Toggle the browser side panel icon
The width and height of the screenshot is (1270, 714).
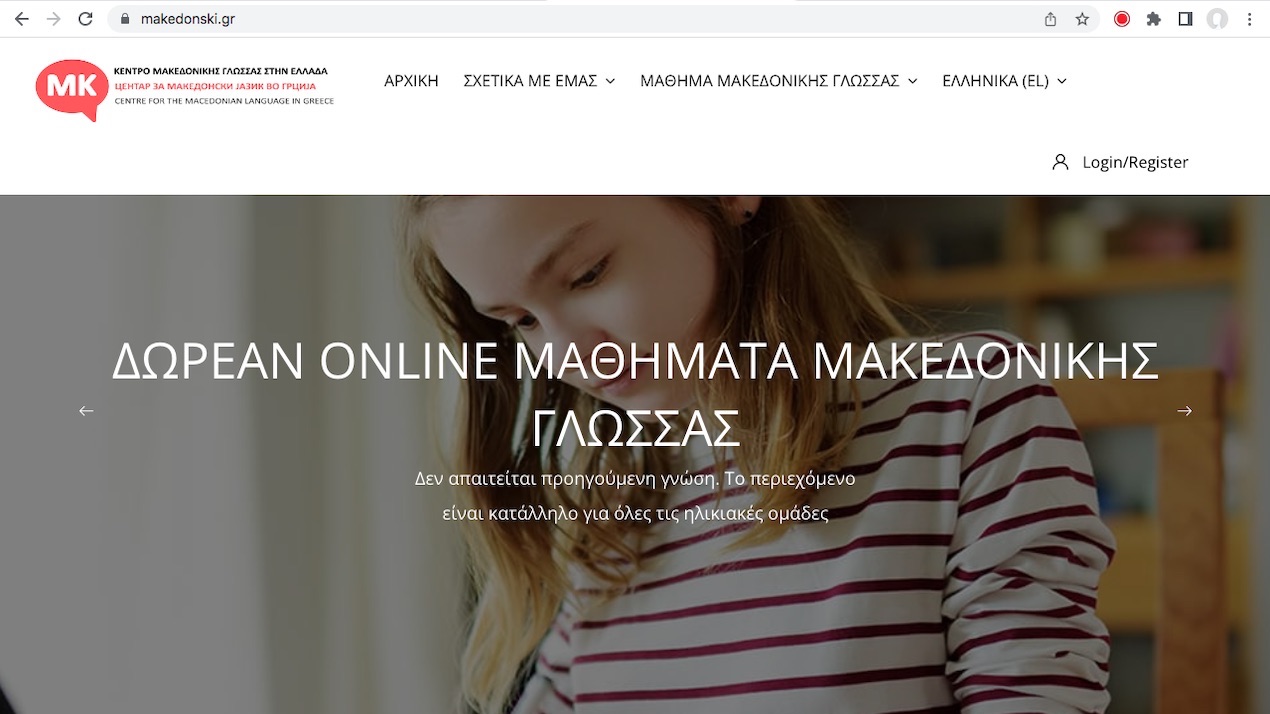pyautogui.click(x=1185, y=19)
